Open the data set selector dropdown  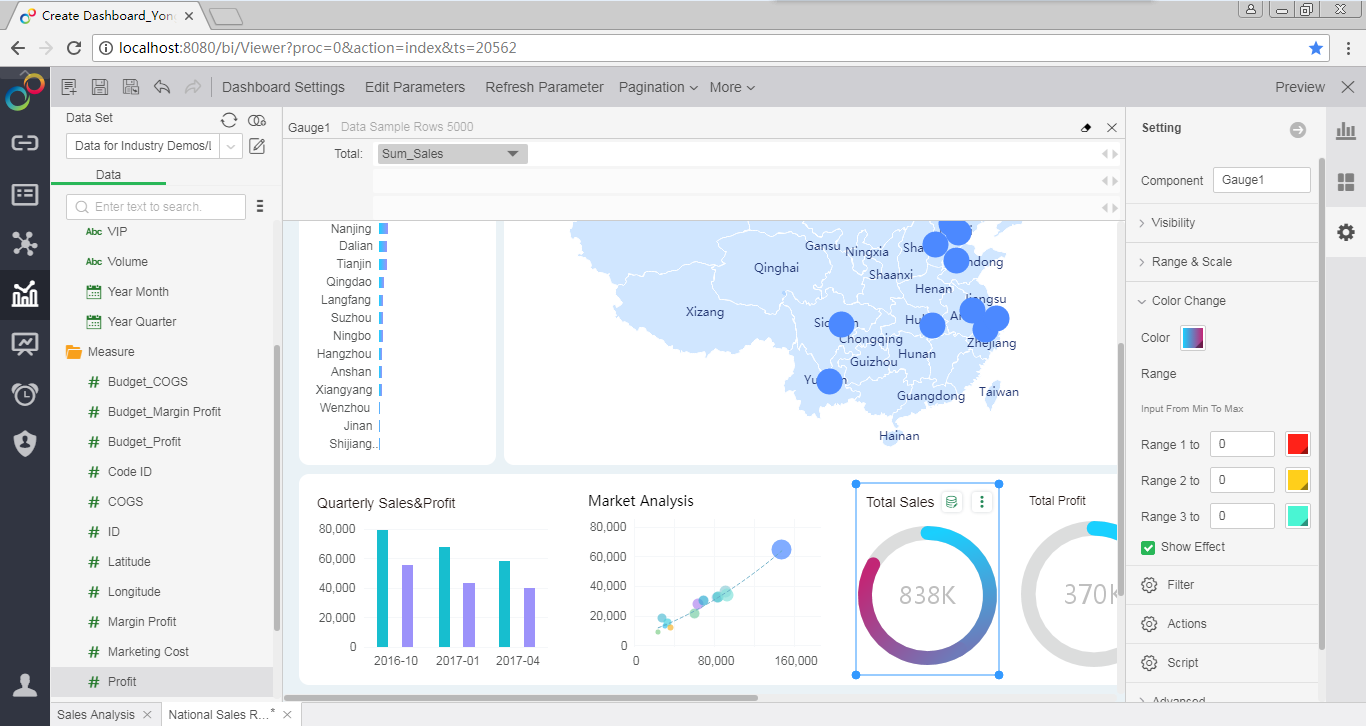(x=232, y=146)
